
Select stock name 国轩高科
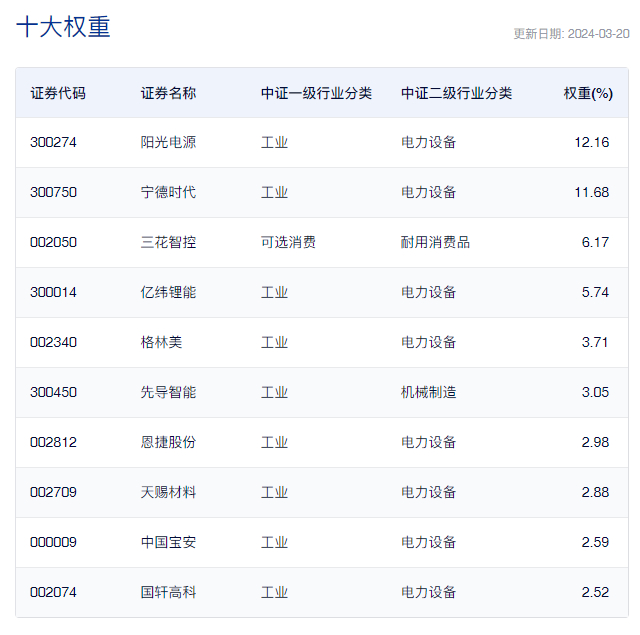168,592
